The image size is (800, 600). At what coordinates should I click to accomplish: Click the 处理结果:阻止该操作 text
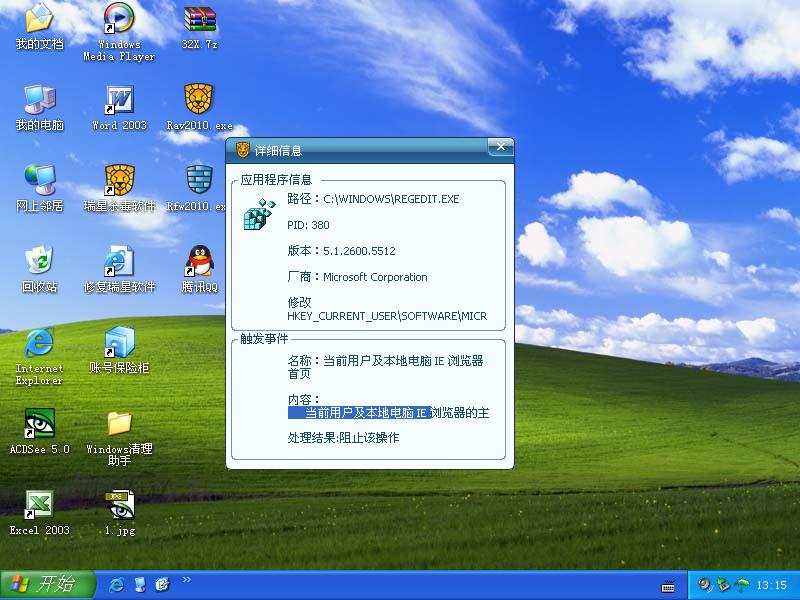click(343, 438)
